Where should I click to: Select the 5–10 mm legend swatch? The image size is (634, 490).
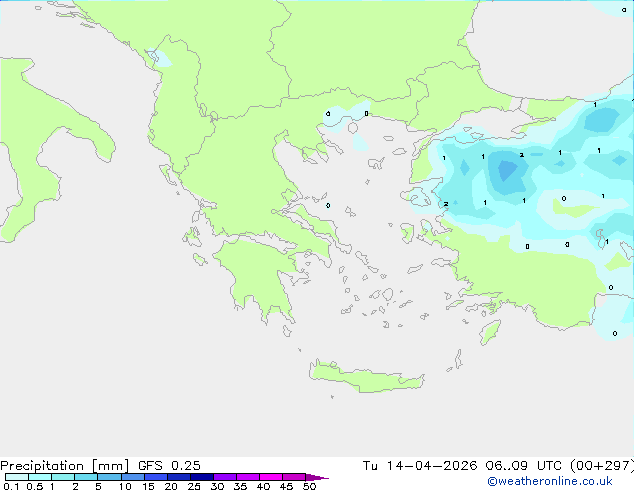(109, 477)
